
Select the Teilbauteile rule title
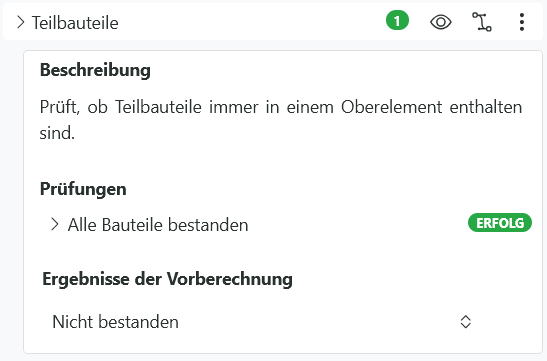tap(75, 23)
